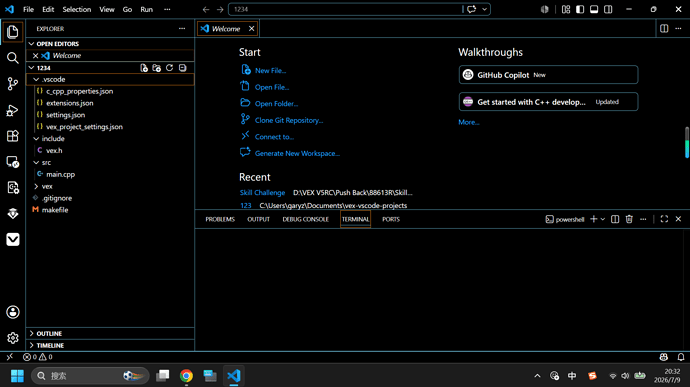Click the Open Folder... link
This screenshot has width=690, height=387.
coord(276,103)
